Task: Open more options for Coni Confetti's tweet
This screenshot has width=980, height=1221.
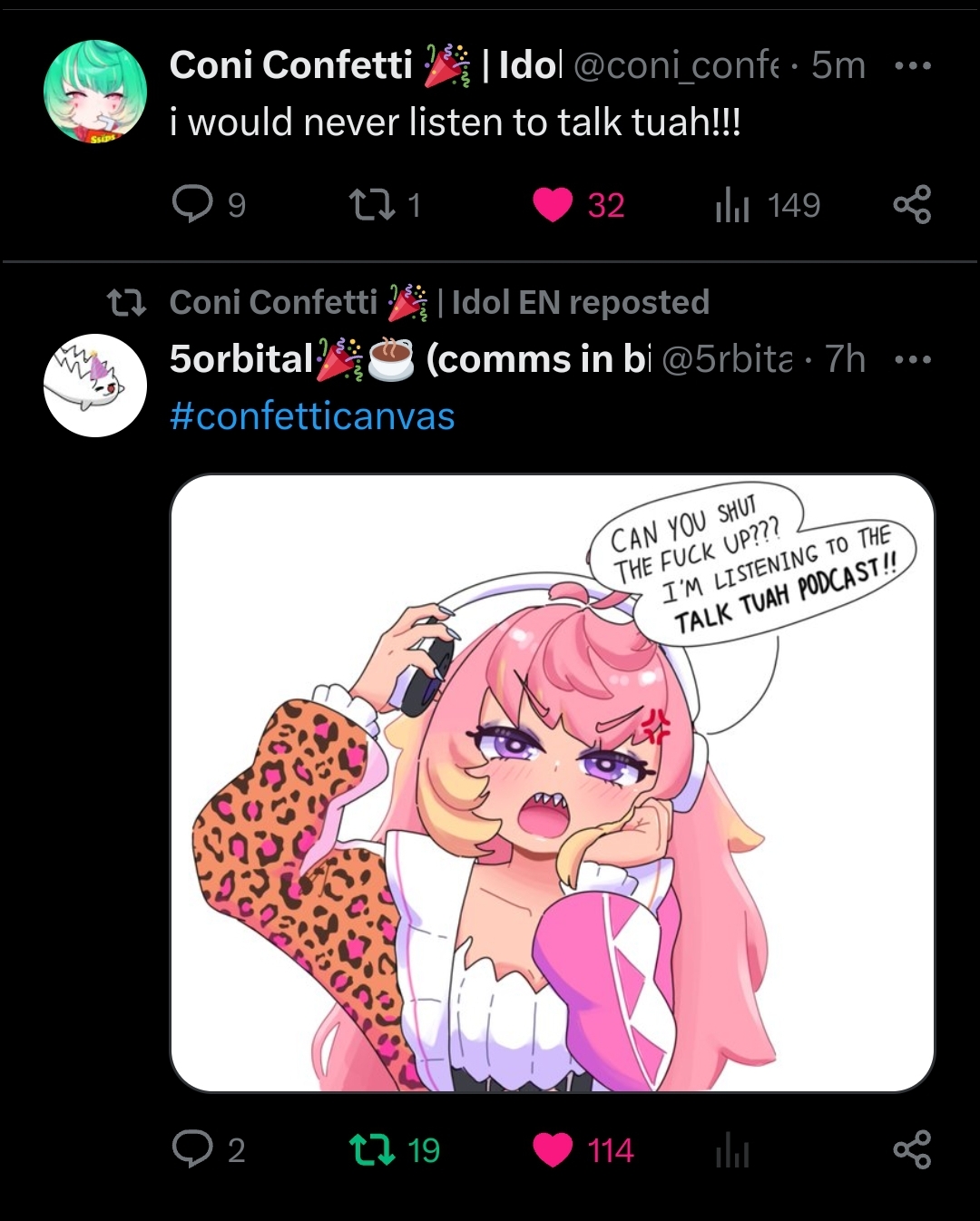Action: click(x=912, y=65)
